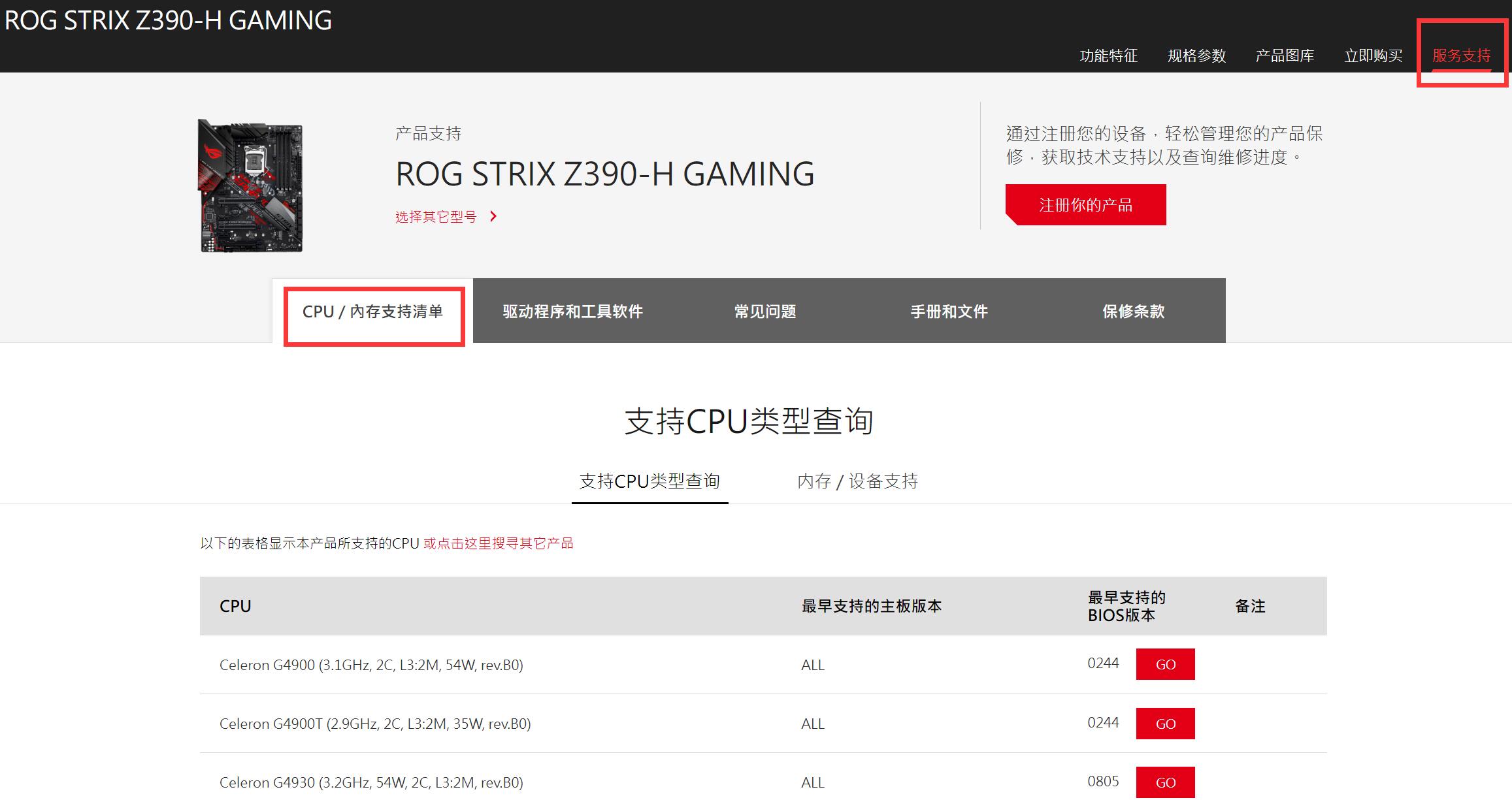View the 保修条款 tab

[x=1133, y=312]
